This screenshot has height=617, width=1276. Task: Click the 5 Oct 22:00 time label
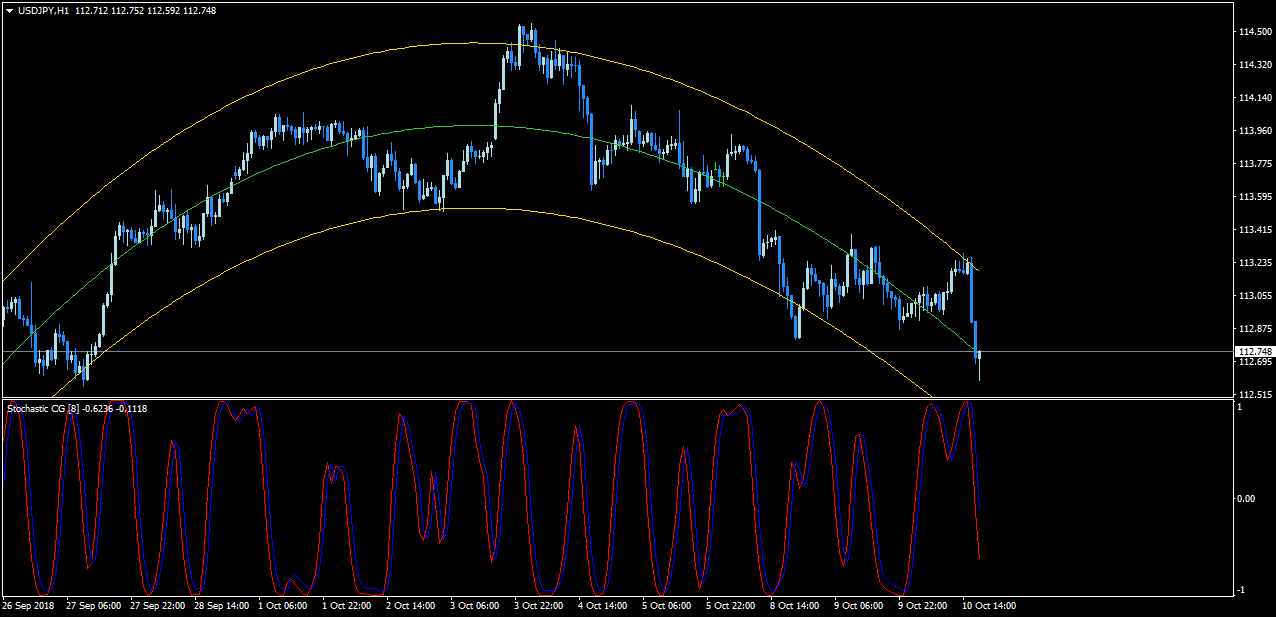pyautogui.click(x=731, y=606)
